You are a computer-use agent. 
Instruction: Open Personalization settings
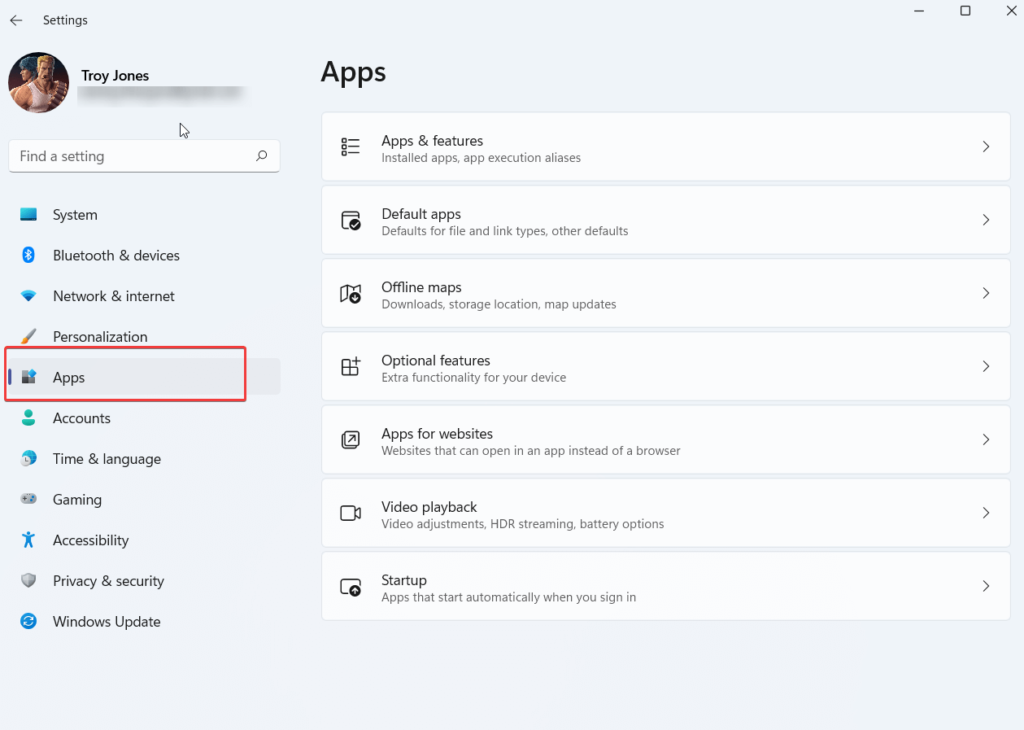tap(144, 336)
